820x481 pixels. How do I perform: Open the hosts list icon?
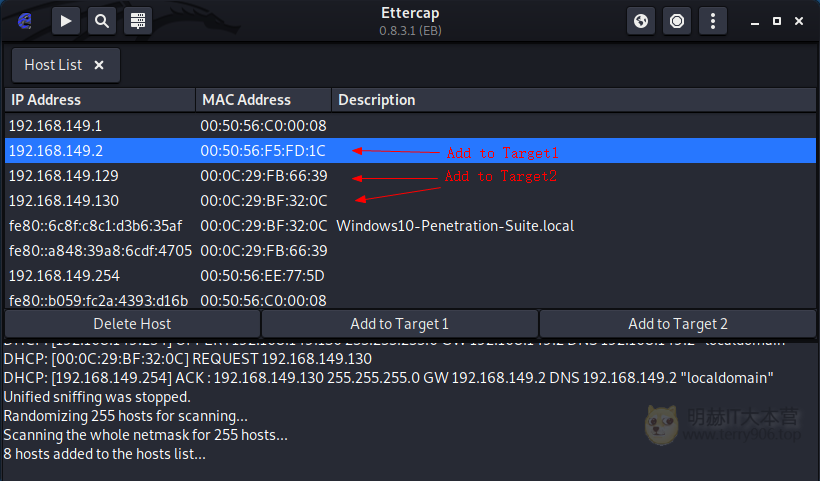138,21
